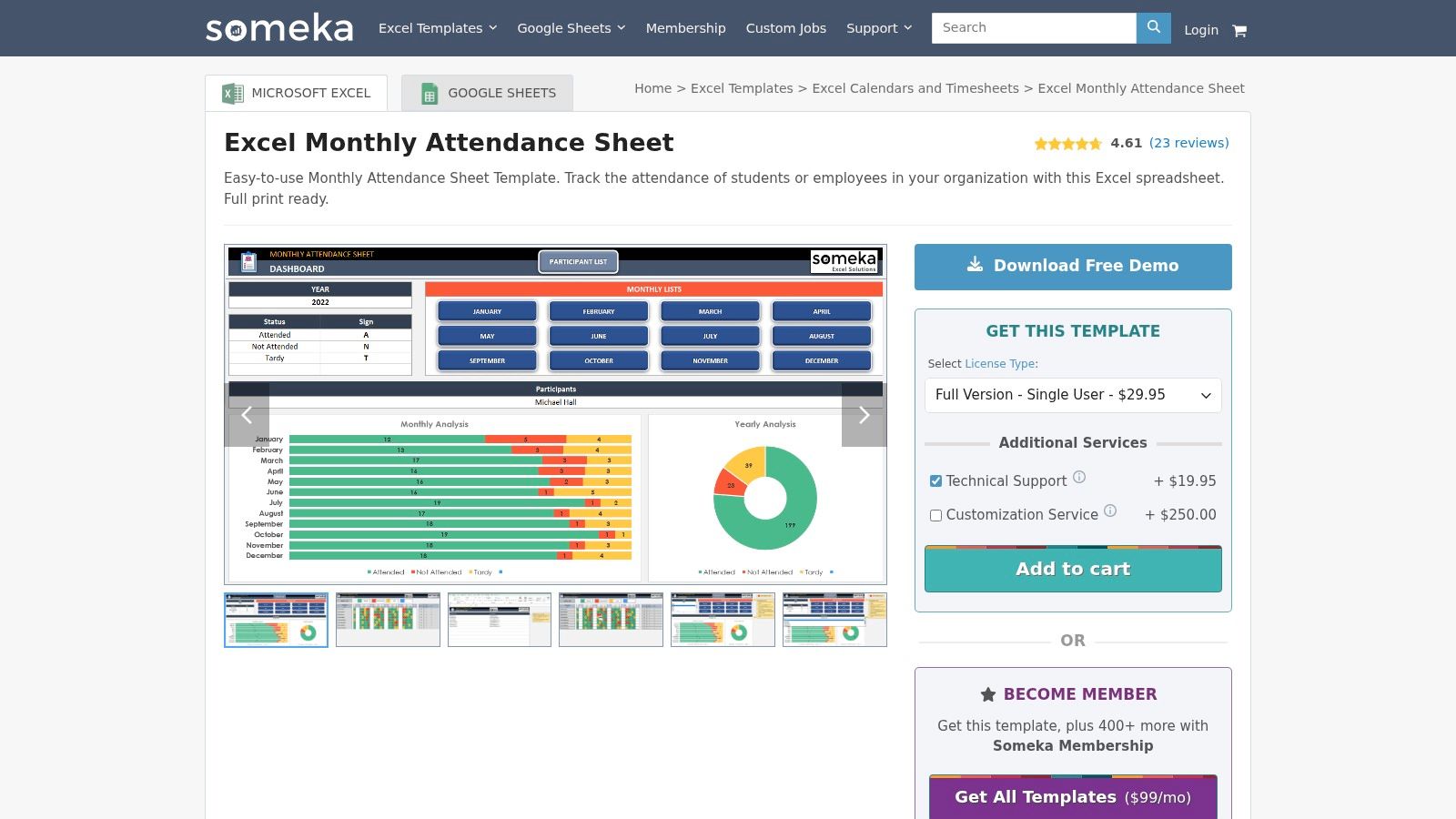Click the info icon beside Technical Support
The width and height of the screenshot is (1456, 819).
(1079, 476)
